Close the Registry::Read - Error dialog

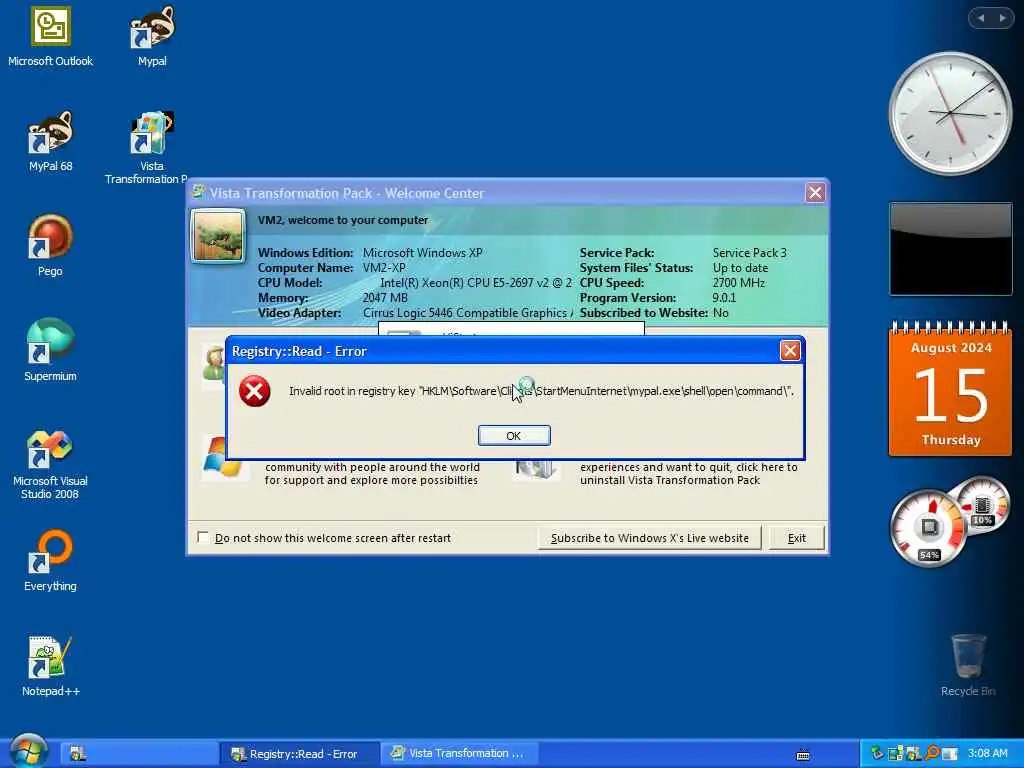(x=790, y=351)
